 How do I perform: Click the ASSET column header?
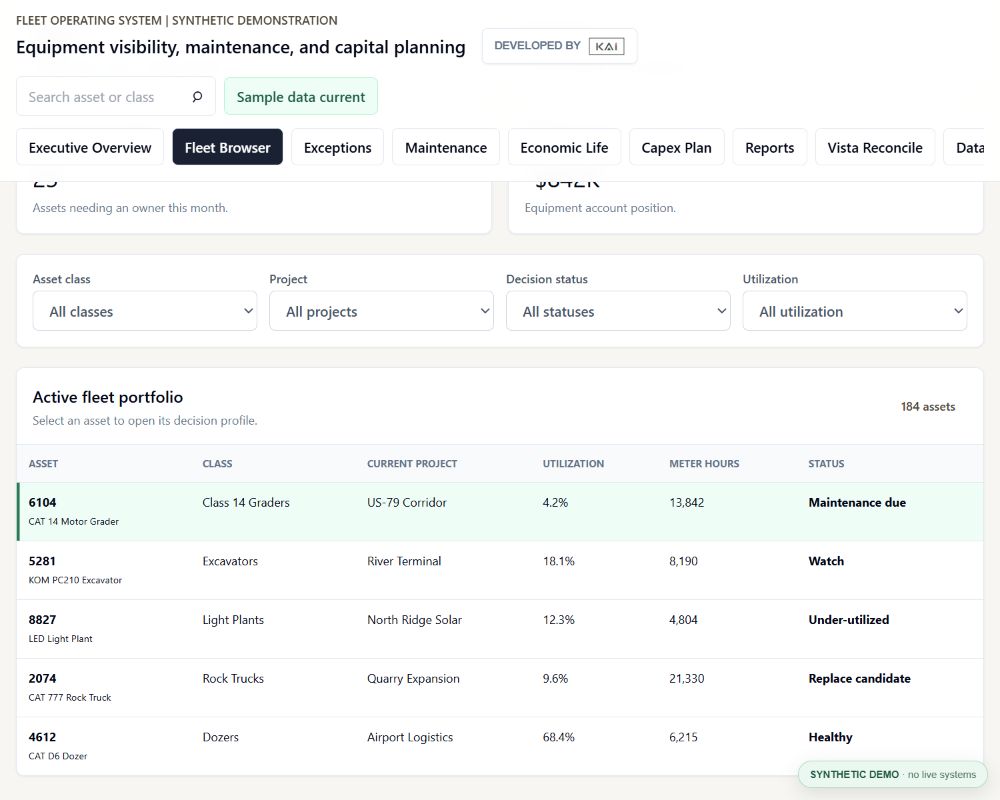click(43, 464)
